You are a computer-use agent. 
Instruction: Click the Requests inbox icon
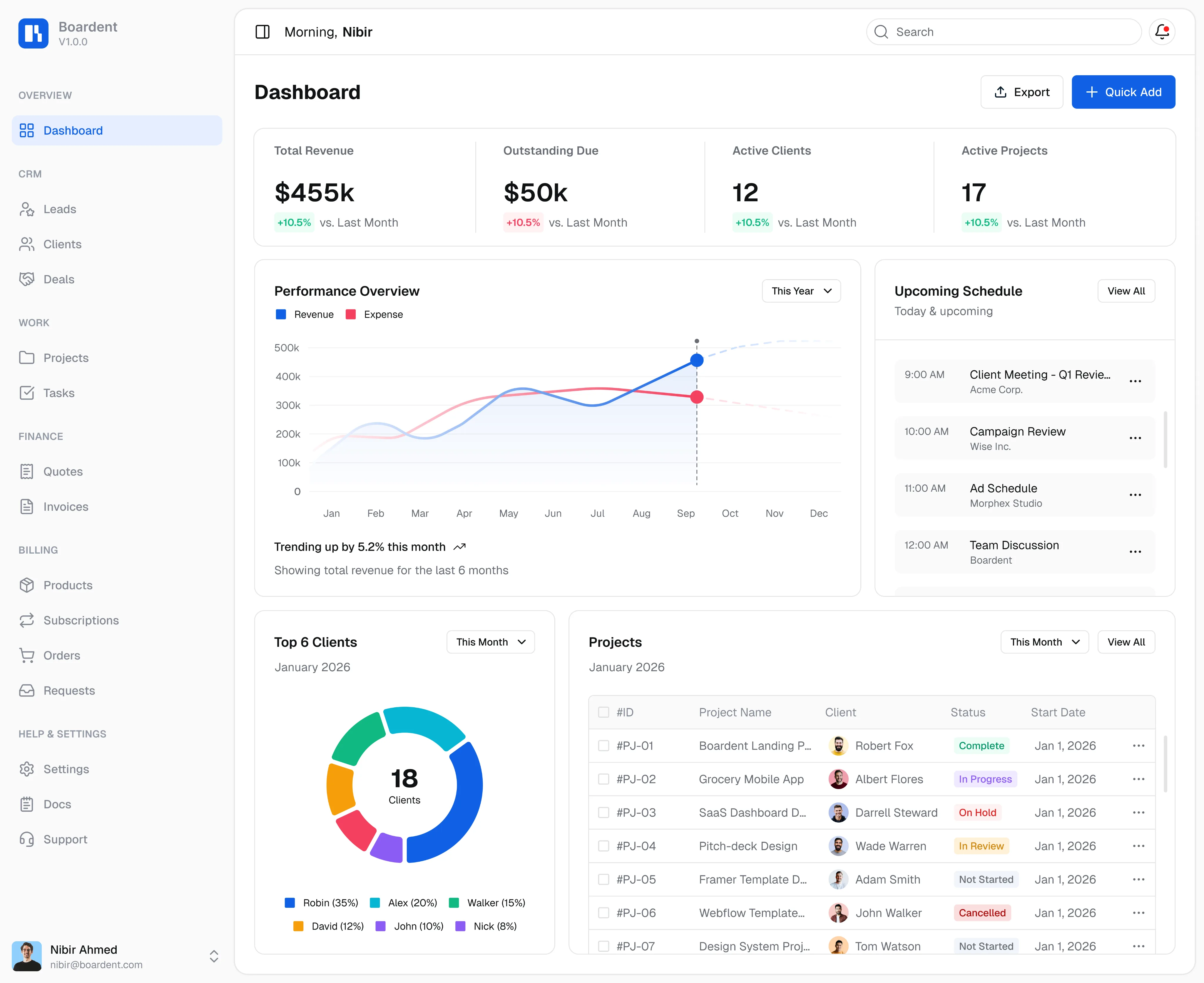coord(27,690)
